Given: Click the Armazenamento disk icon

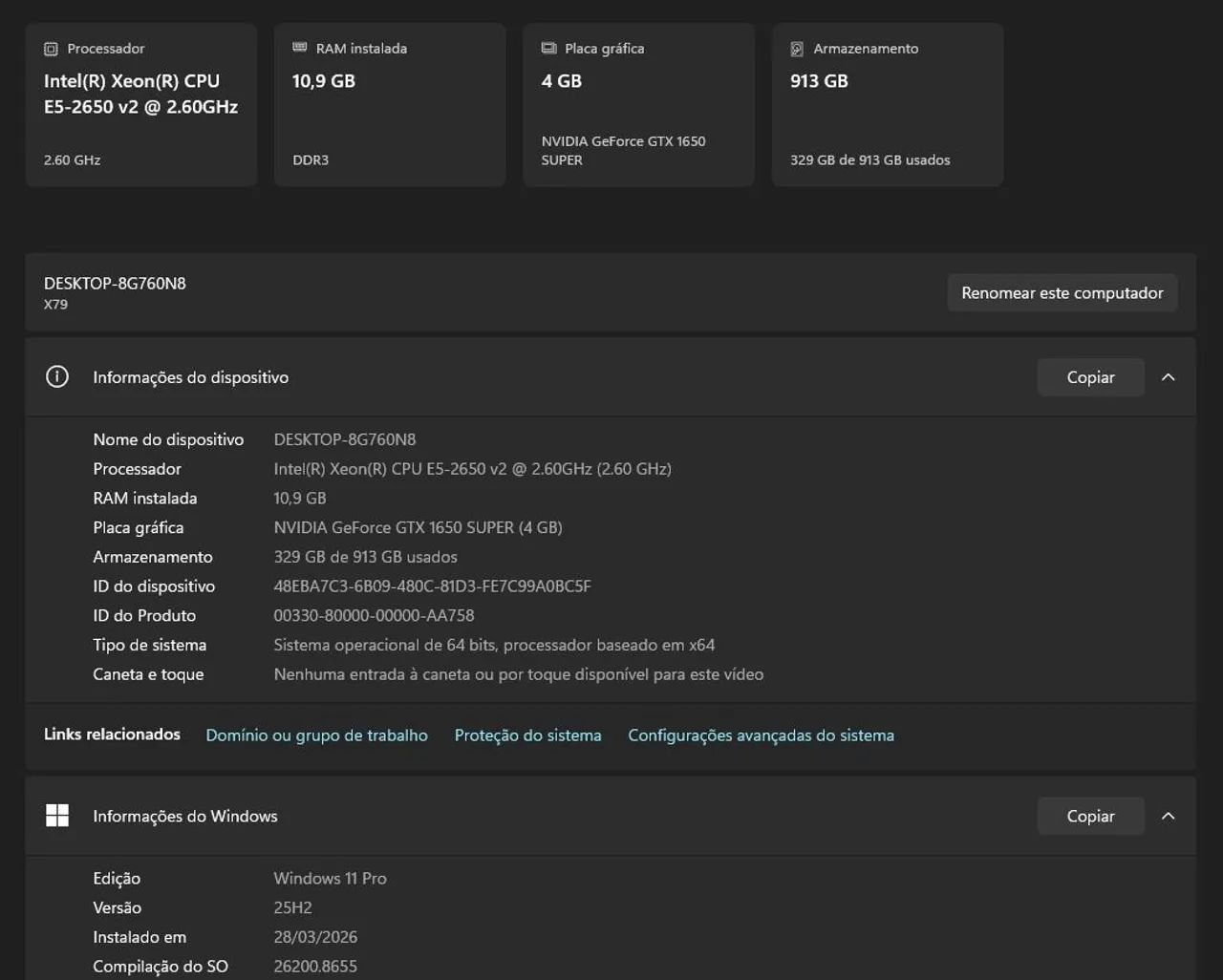Looking at the screenshot, I should coord(797,49).
